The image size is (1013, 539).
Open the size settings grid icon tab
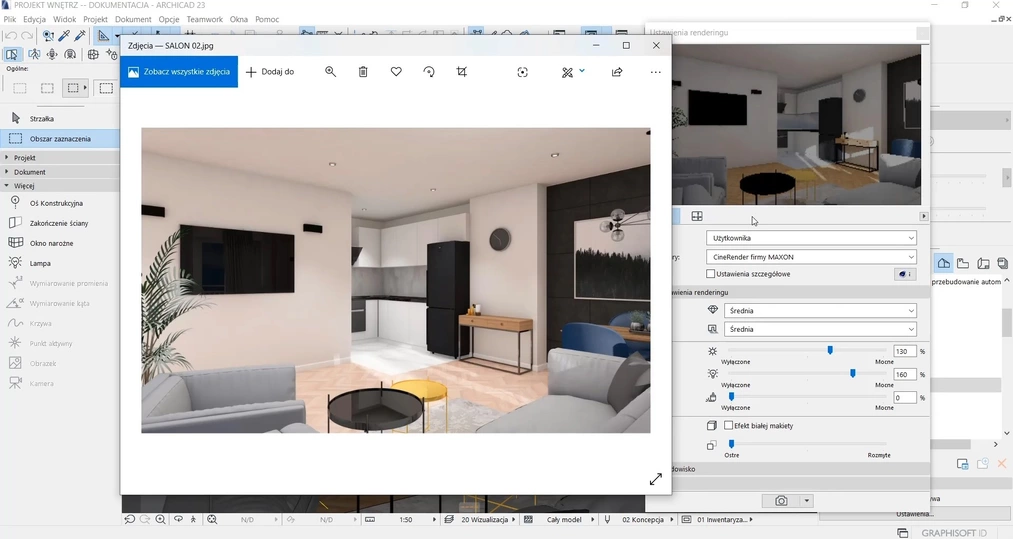(696, 217)
